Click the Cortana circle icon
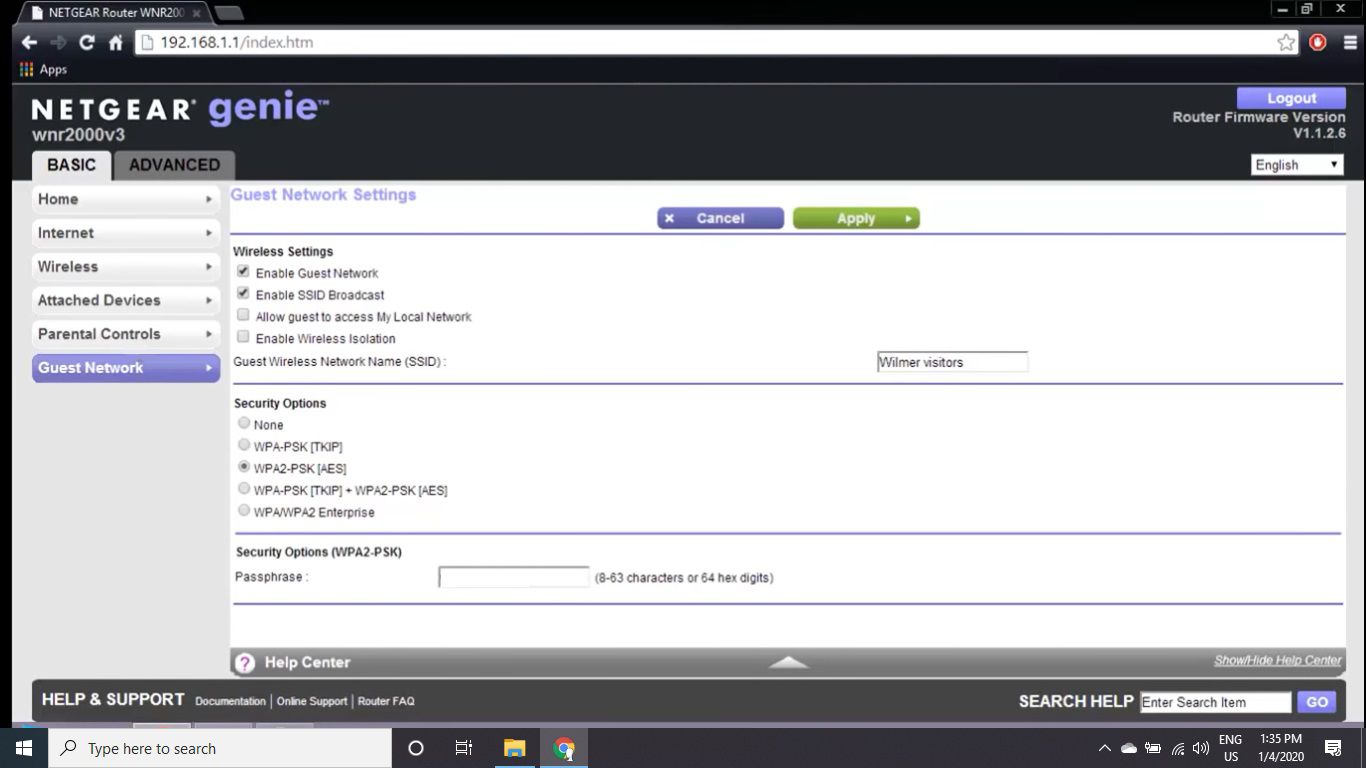Image resolution: width=1366 pixels, height=768 pixels. pyautogui.click(x=416, y=748)
